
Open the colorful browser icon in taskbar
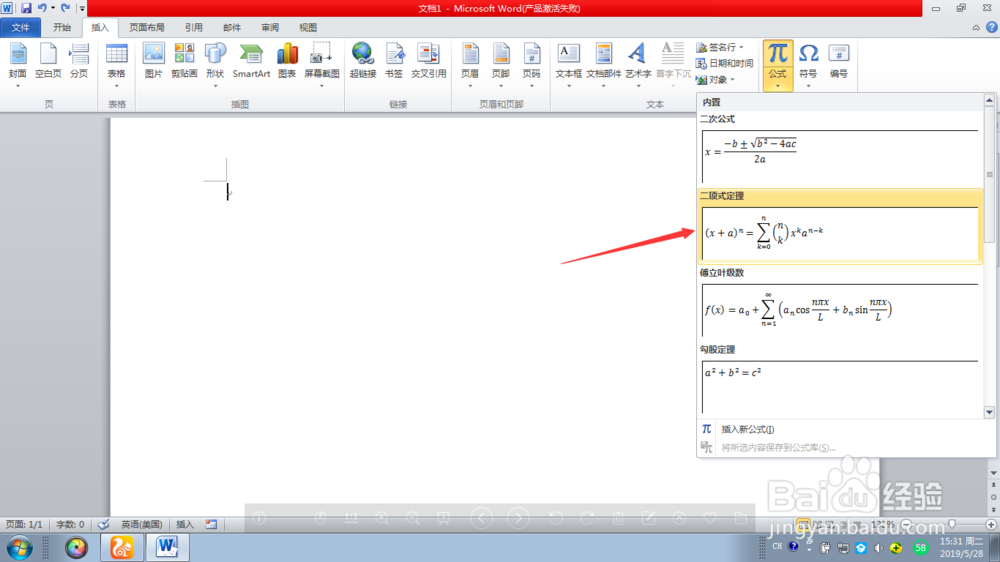tap(77, 548)
